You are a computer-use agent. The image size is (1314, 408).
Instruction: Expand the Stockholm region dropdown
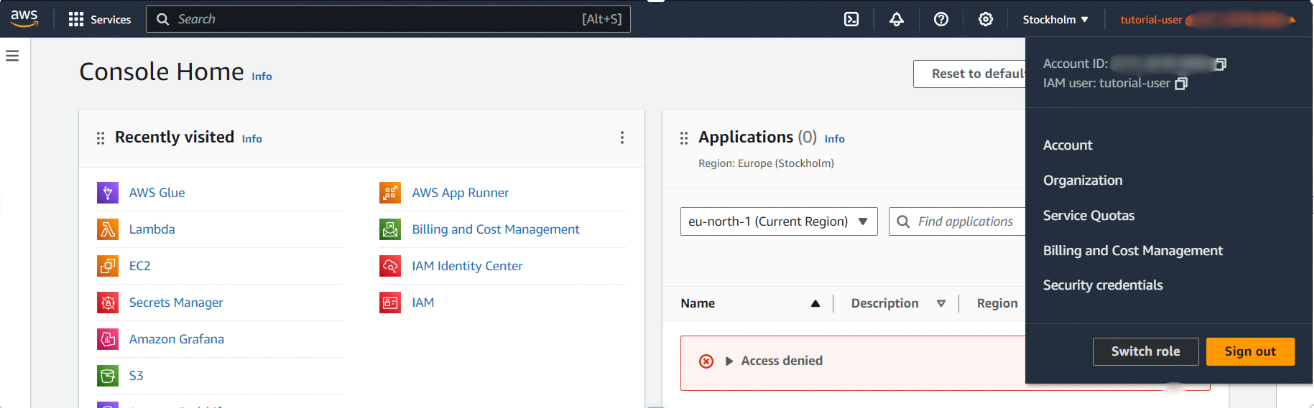point(1055,19)
